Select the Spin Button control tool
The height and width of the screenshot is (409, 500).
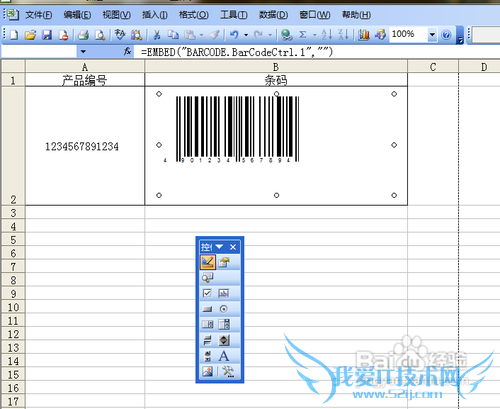point(224,340)
